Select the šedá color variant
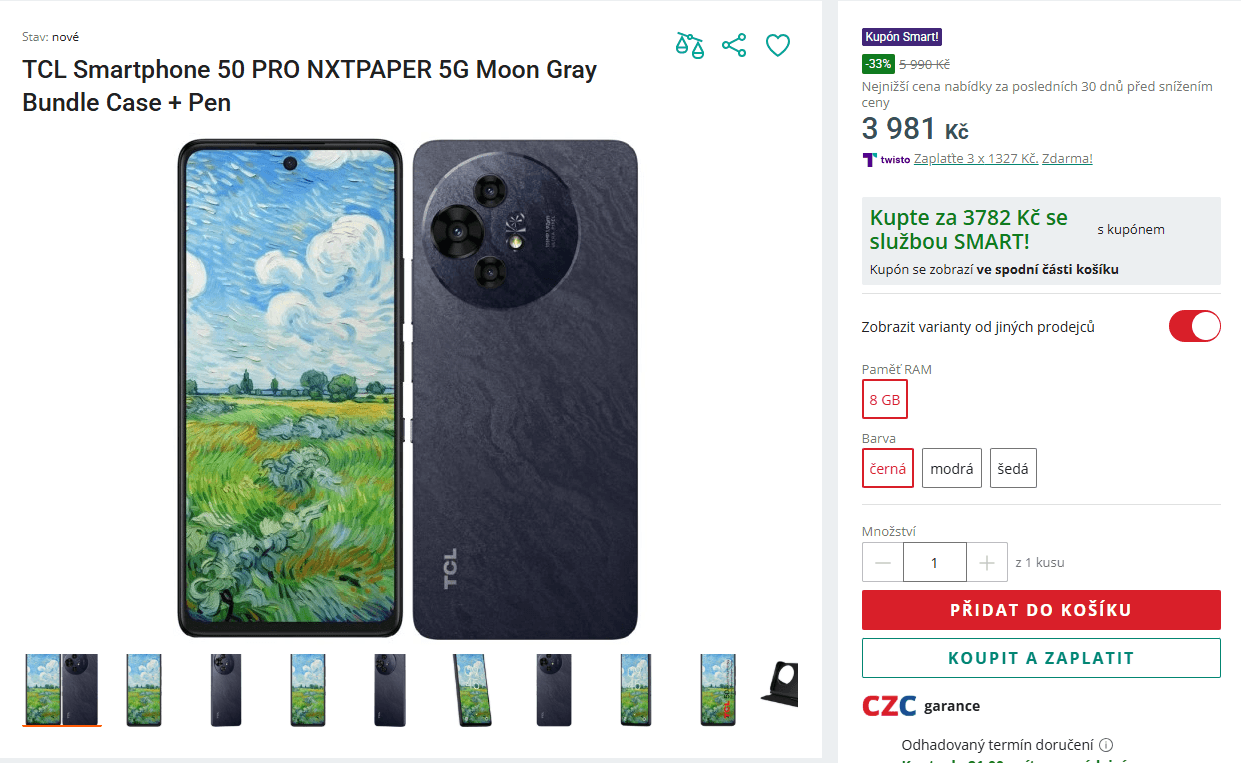 (1012, 467)
